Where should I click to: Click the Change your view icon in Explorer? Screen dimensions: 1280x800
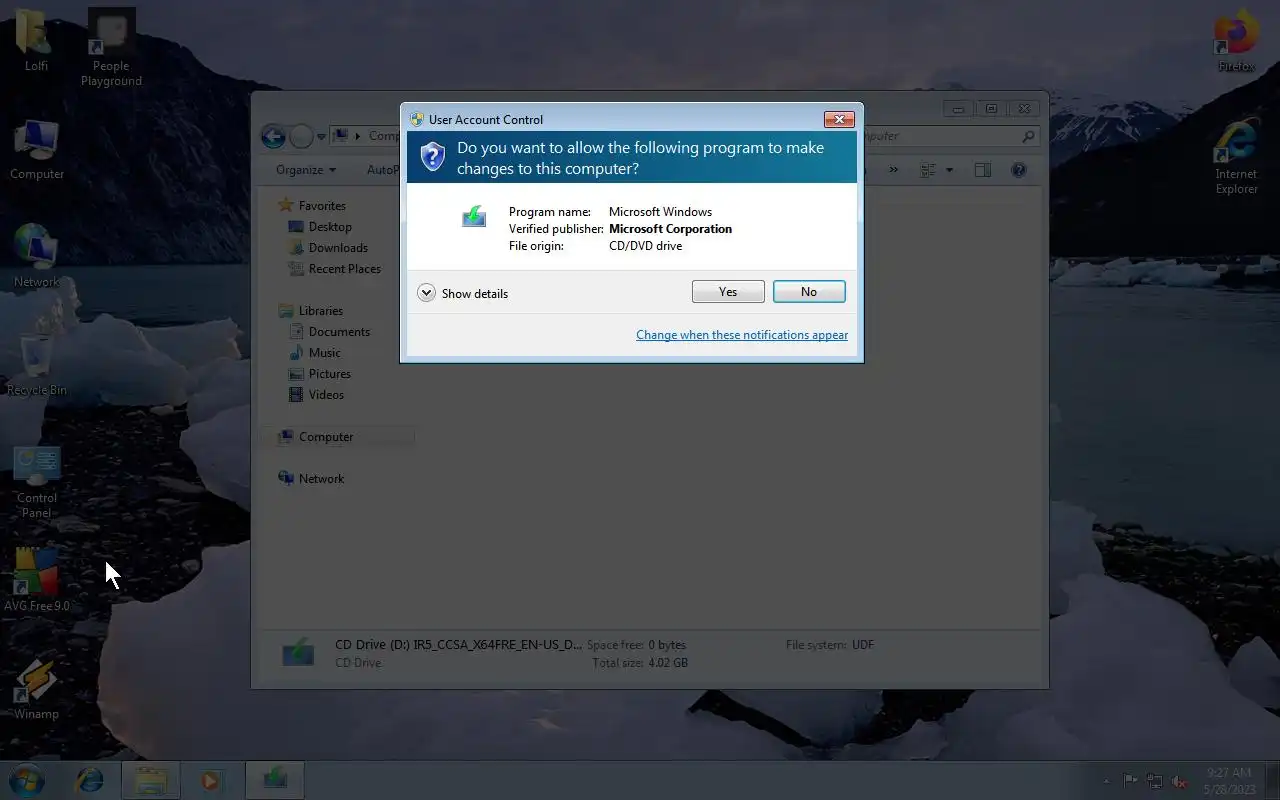pyautogui.click(x=928, y=170)
